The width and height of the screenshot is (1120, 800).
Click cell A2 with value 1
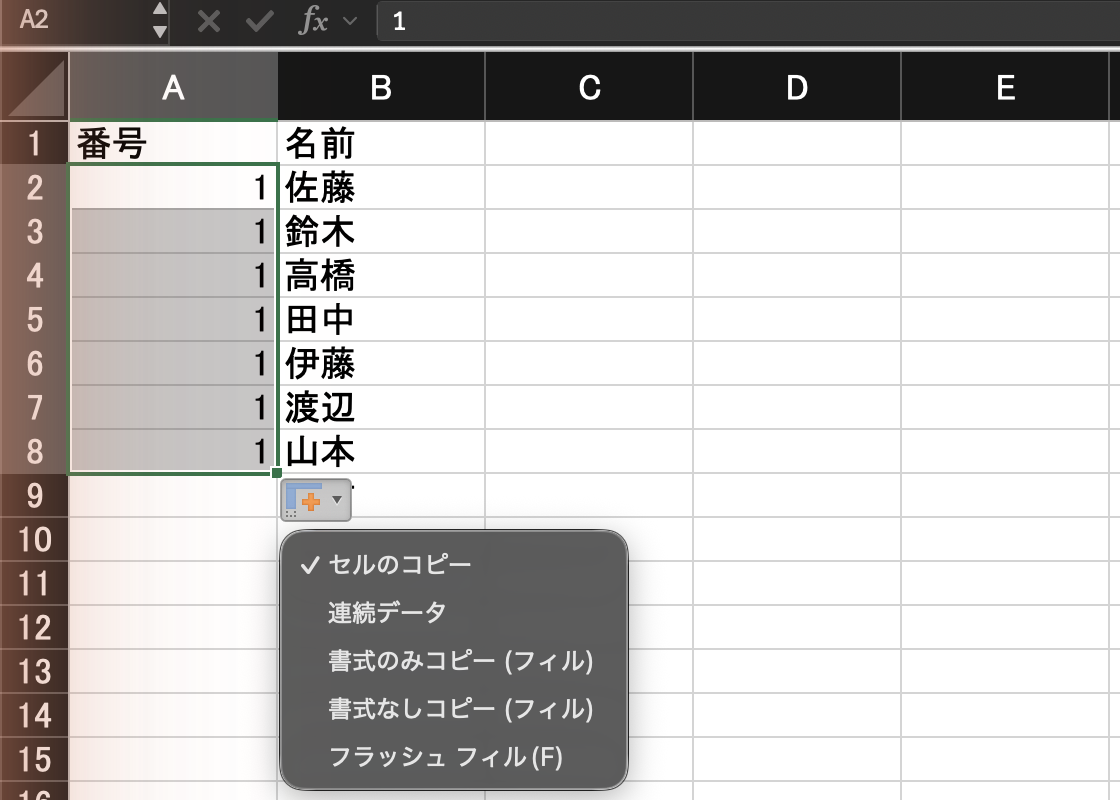(x=174, y=188)
